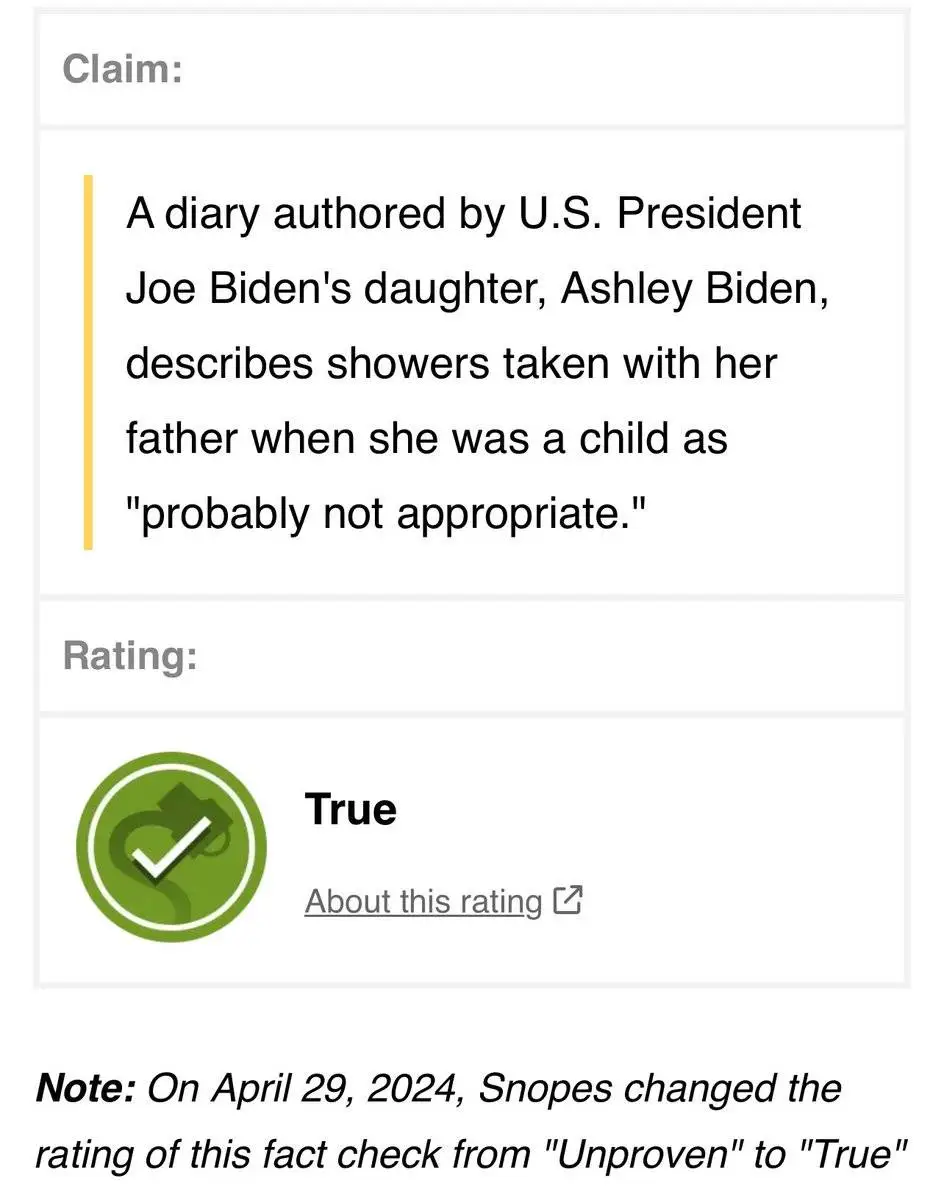Image resolution: width=944 pixels, height=1200 pixels.
Task: Click the external link icon beside About this rating
Action: pos(567,900)
